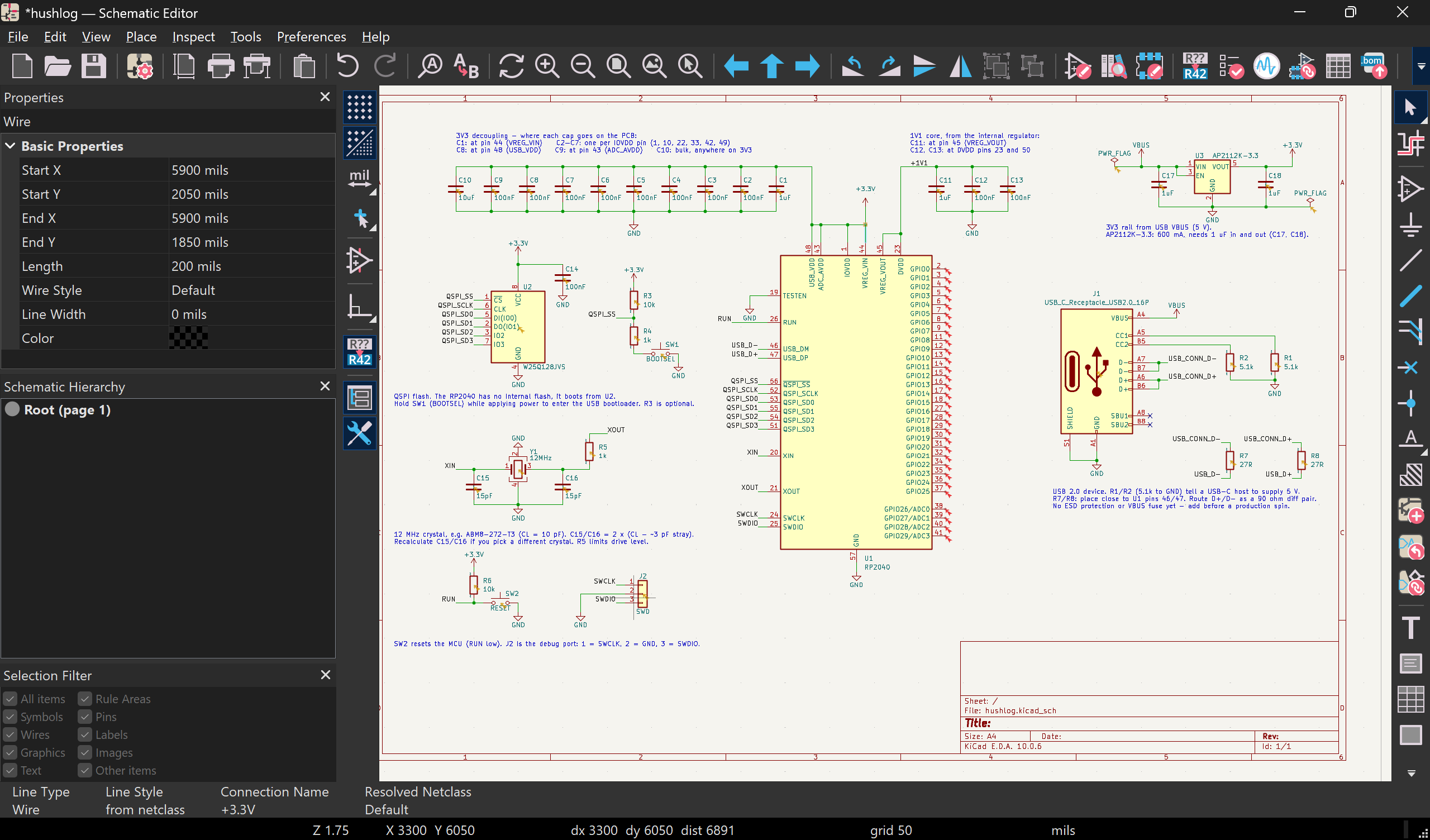Toggle the Wires filter checkbox
Viewport: 1430px width, 840px height.
tap(10, 735)
